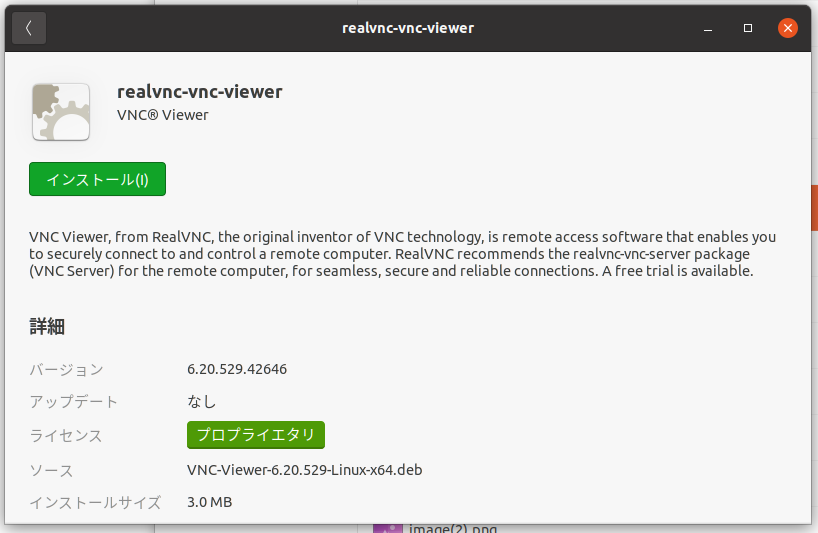Screen dimensions: 818x533
Task: Click the green インストール(I) button
Action: (98, 179)
